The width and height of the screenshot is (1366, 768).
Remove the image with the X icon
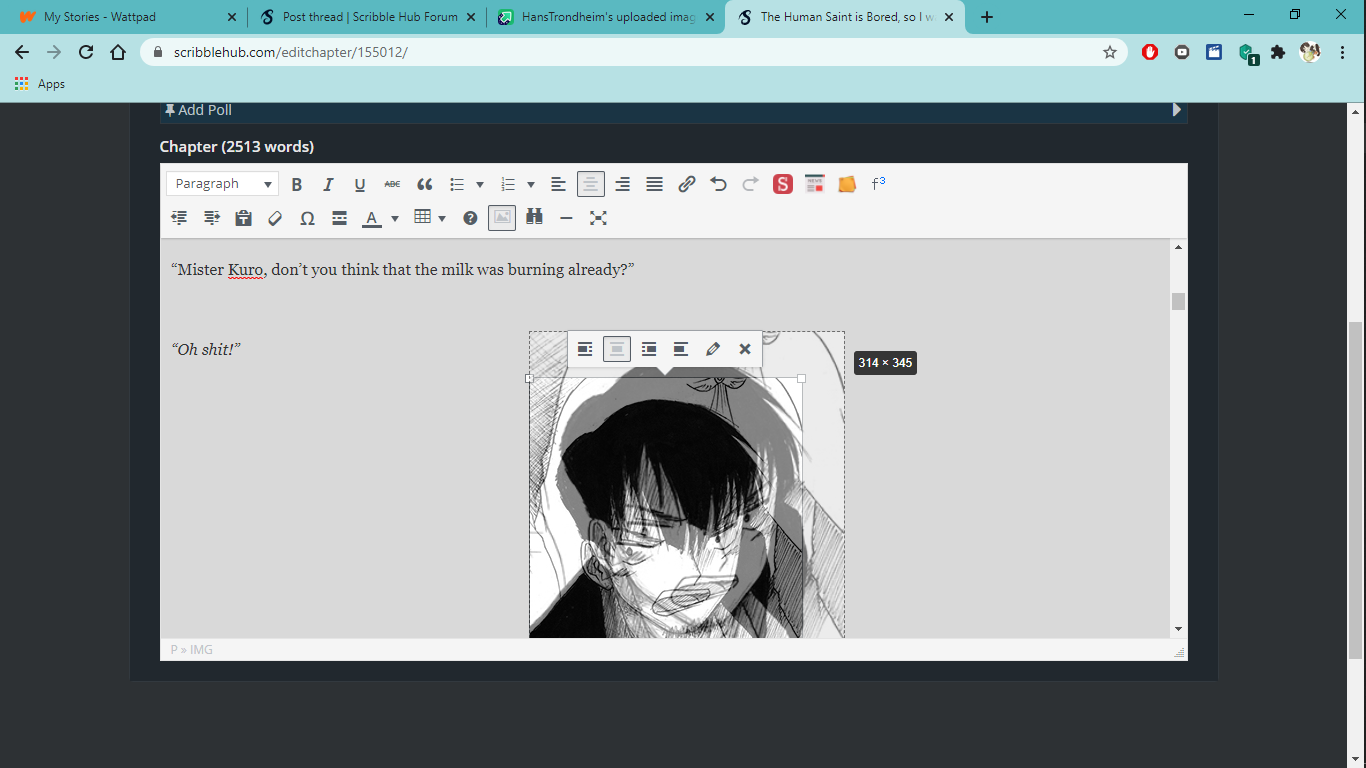click(x=745, y=349)
